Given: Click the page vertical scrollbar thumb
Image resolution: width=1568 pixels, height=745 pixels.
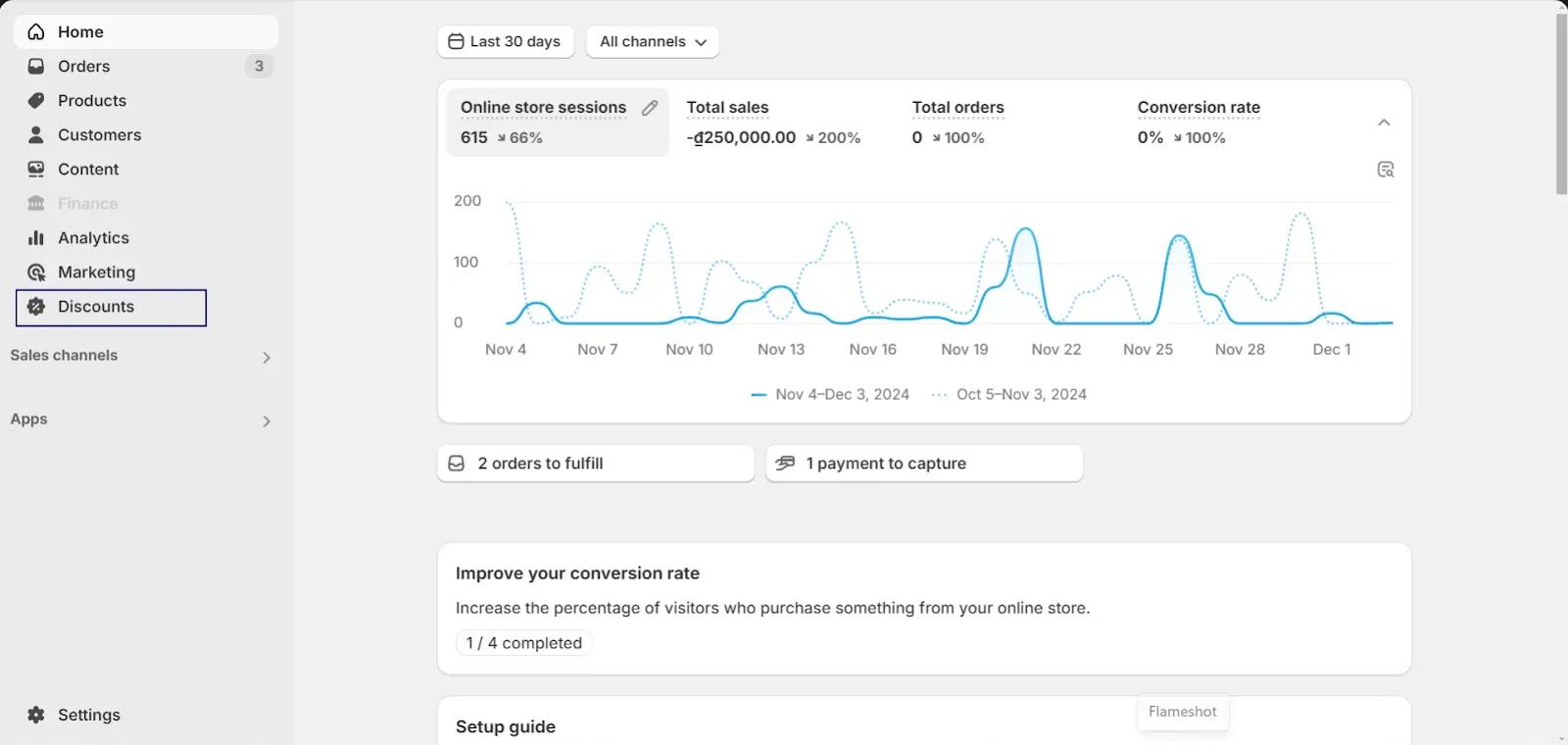Looking at the screenshot, I should [x=1561, y=103].
